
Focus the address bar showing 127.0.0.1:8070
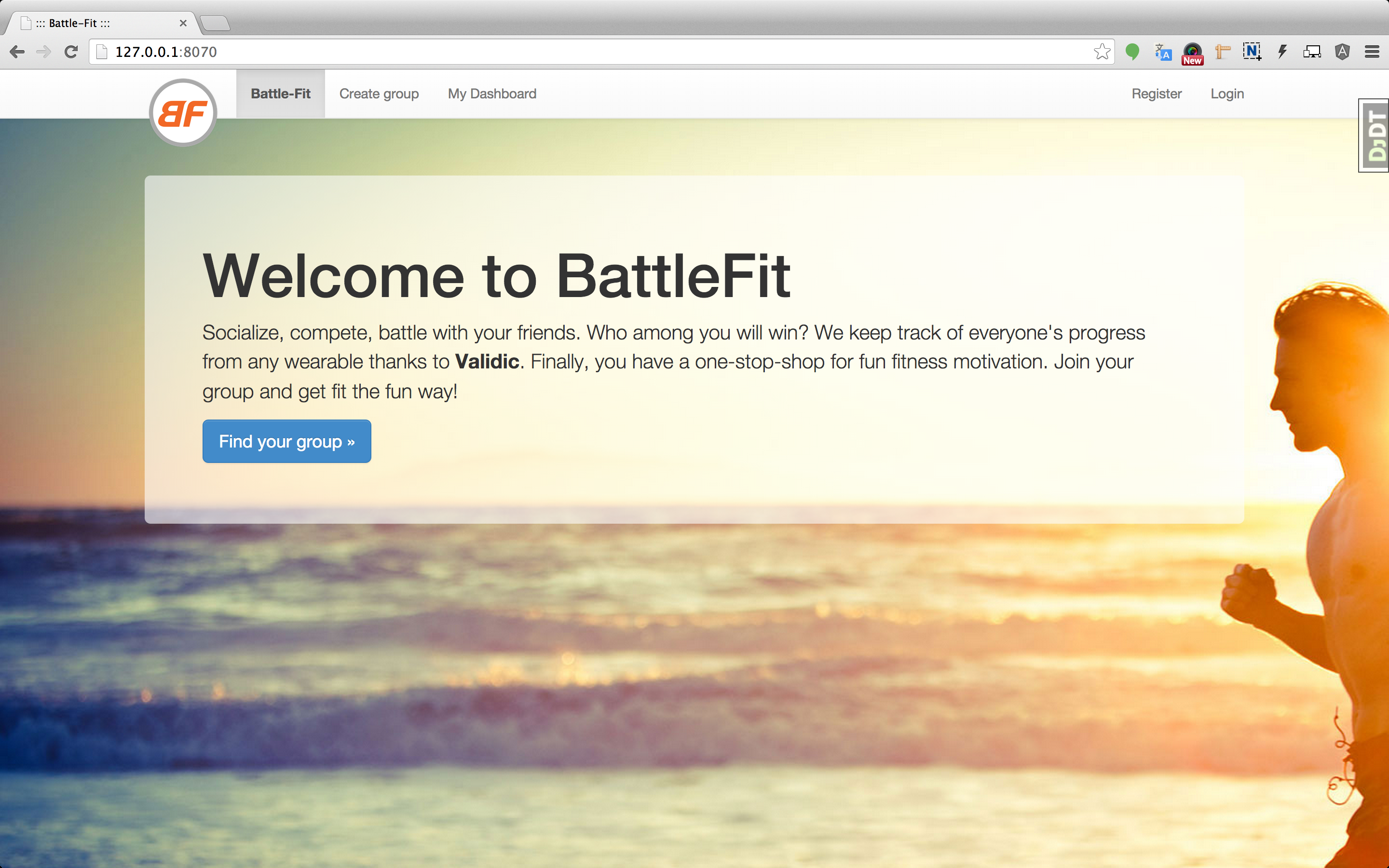coord(574,52)
